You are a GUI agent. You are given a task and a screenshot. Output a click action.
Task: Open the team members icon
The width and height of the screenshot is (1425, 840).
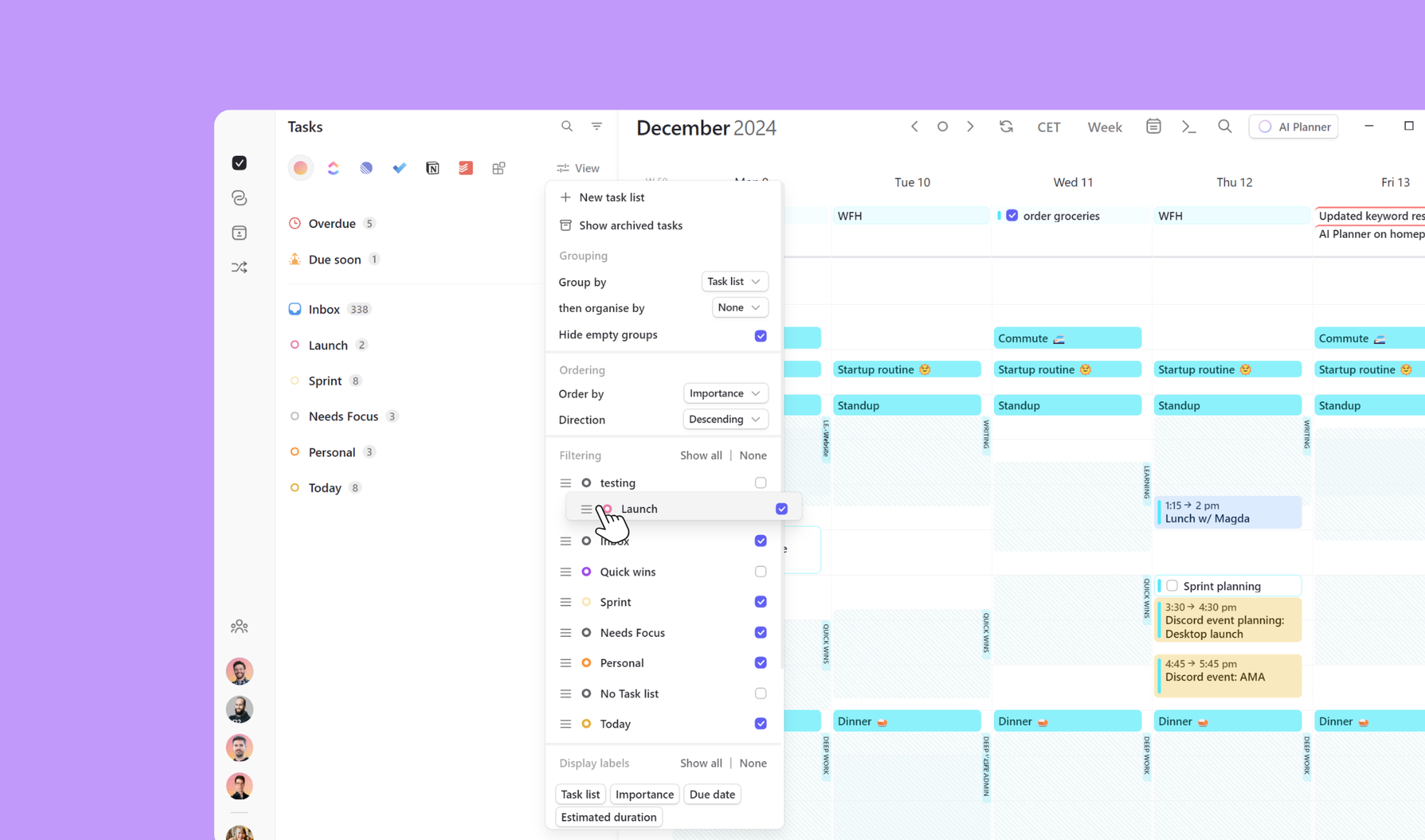239,627
